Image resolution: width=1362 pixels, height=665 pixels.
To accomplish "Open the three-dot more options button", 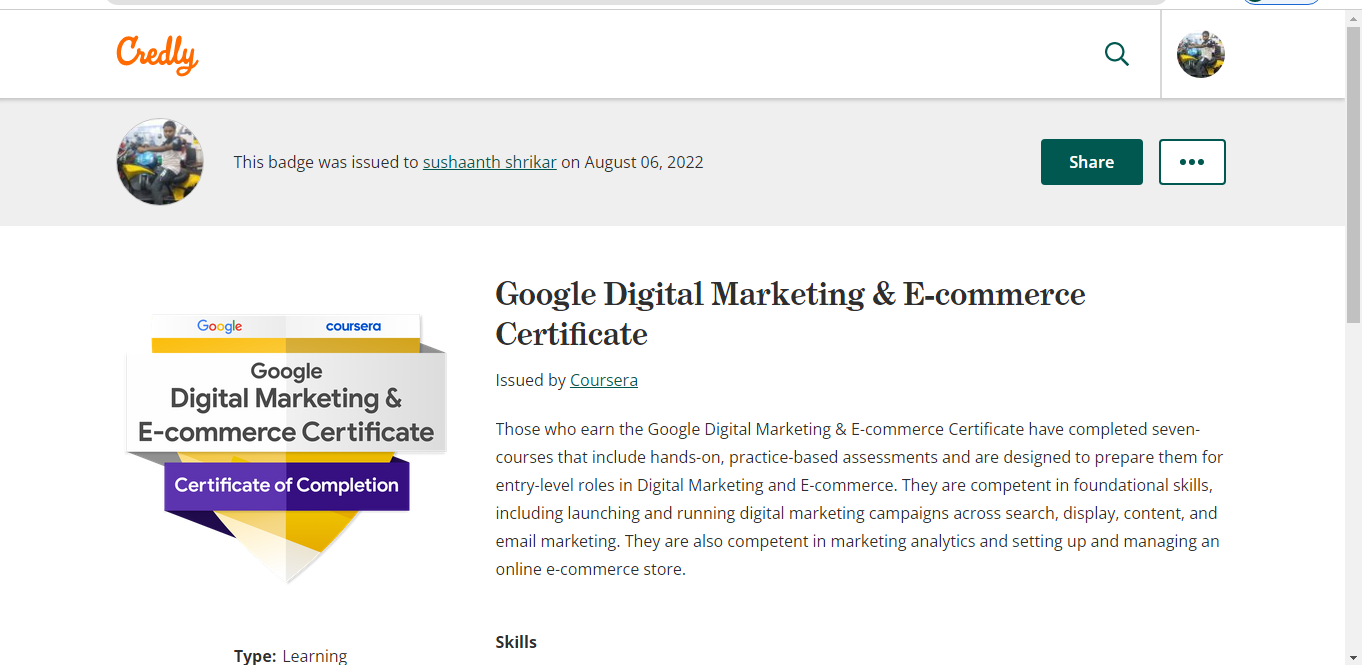I will 1191,162.
